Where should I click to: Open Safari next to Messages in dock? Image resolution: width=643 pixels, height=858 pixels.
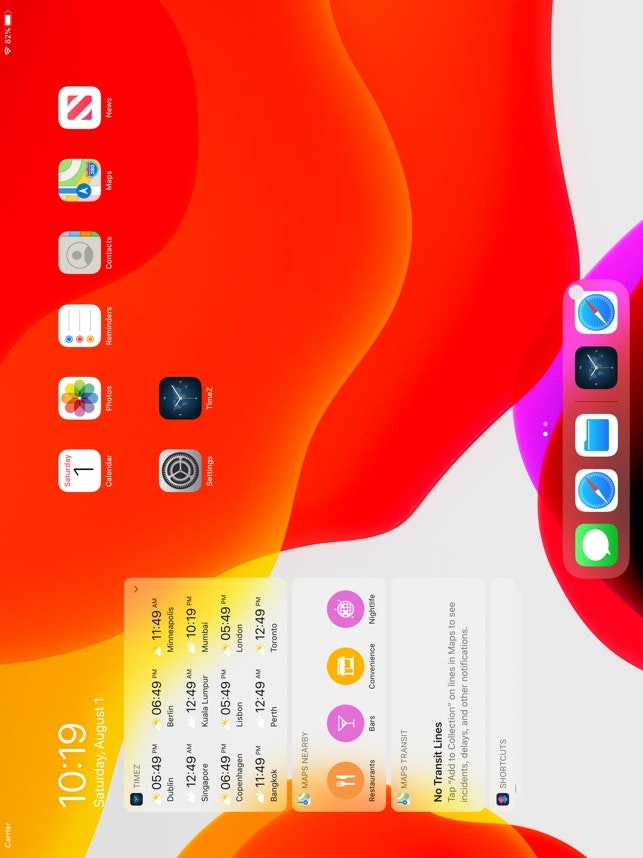596,490
